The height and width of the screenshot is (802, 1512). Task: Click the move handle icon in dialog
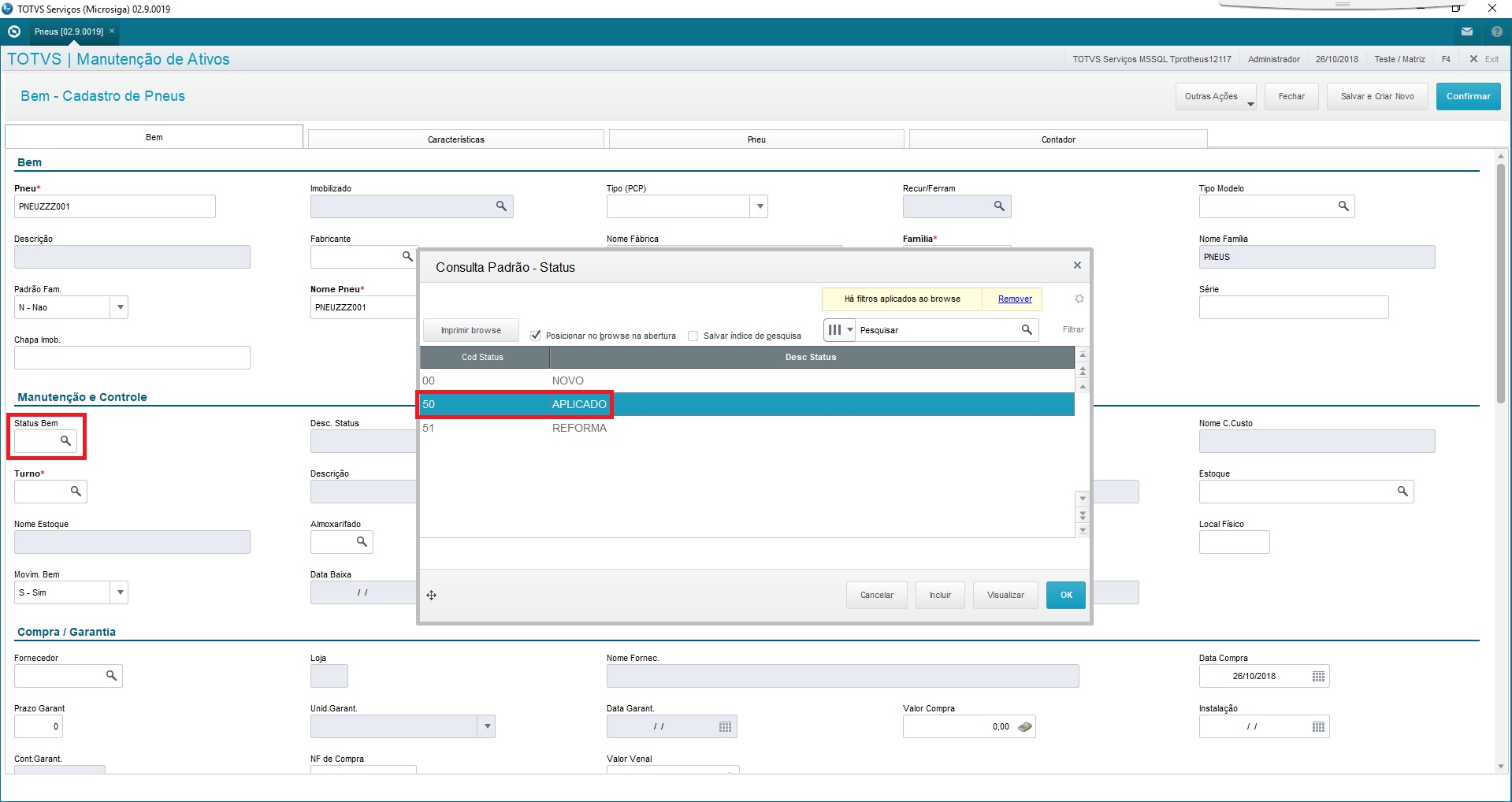click(x=432, y=596)
